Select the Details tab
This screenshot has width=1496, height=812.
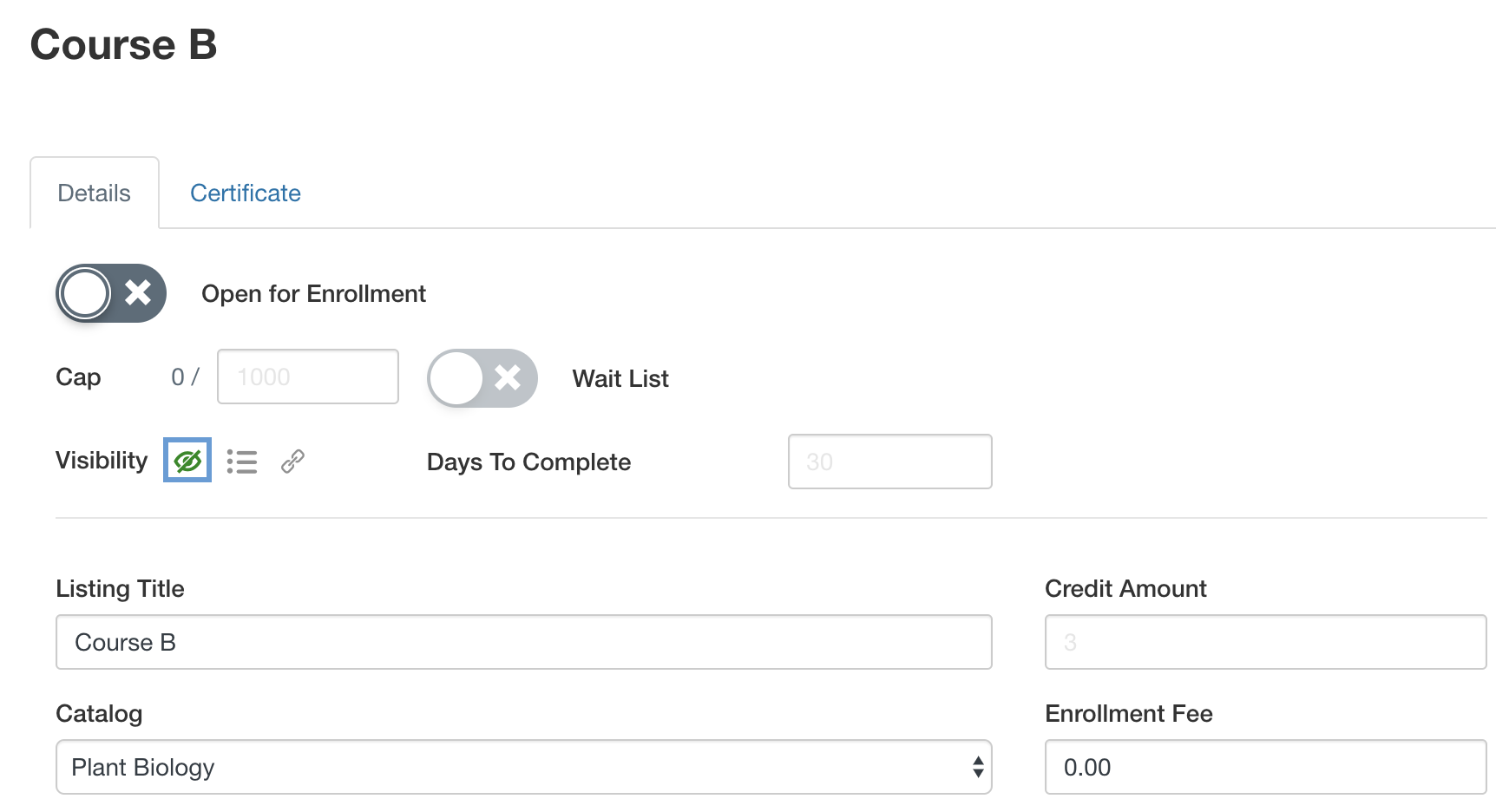[x=95, y=193]
